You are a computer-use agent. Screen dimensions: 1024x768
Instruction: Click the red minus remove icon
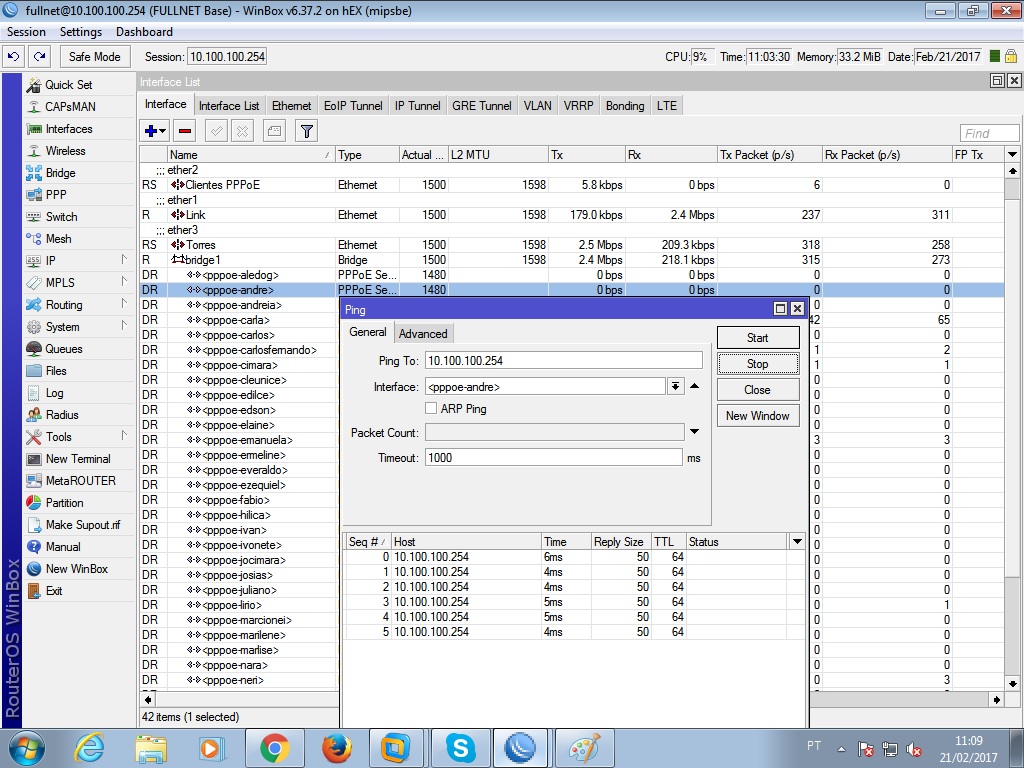(184, 131)
